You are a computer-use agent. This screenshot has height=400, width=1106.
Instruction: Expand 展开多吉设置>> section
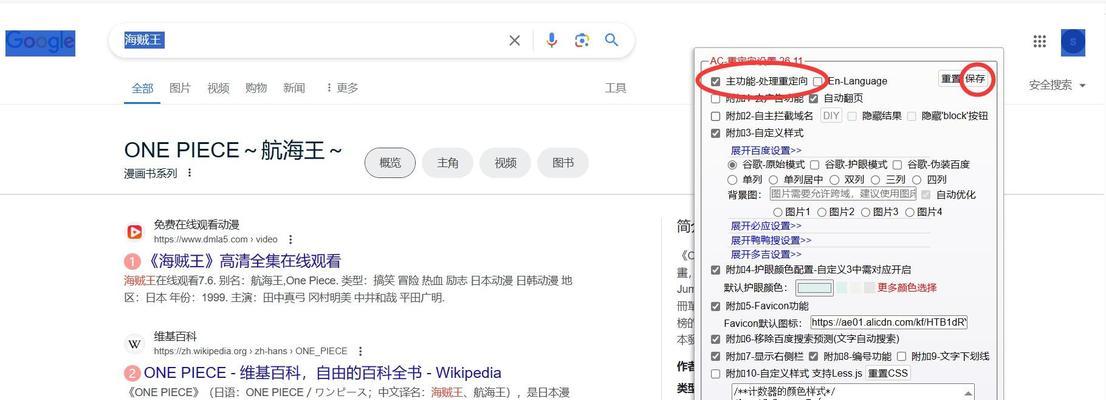(x=766, y=255)
